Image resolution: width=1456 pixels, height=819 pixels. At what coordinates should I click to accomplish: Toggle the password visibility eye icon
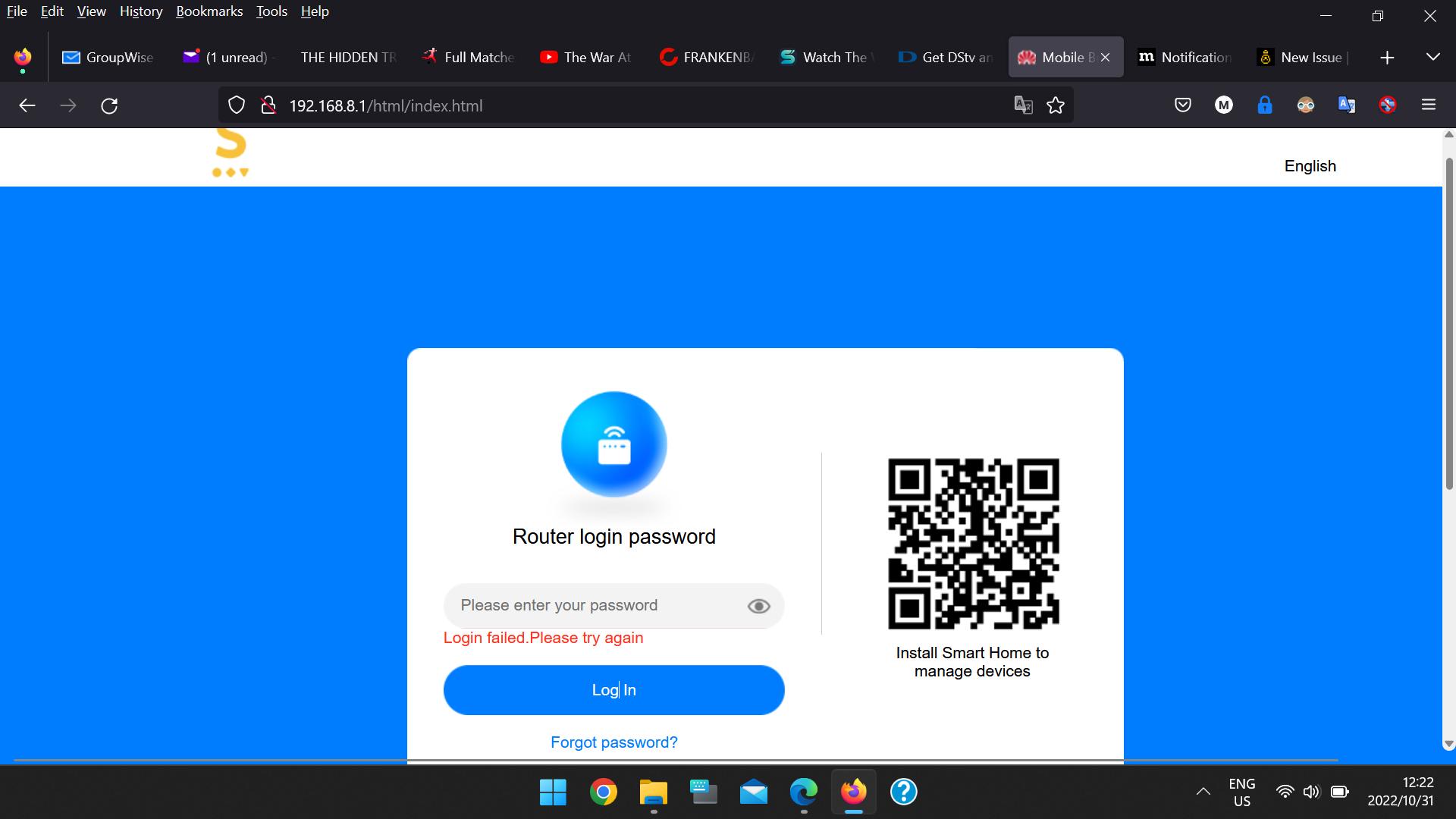pos(759,605)
